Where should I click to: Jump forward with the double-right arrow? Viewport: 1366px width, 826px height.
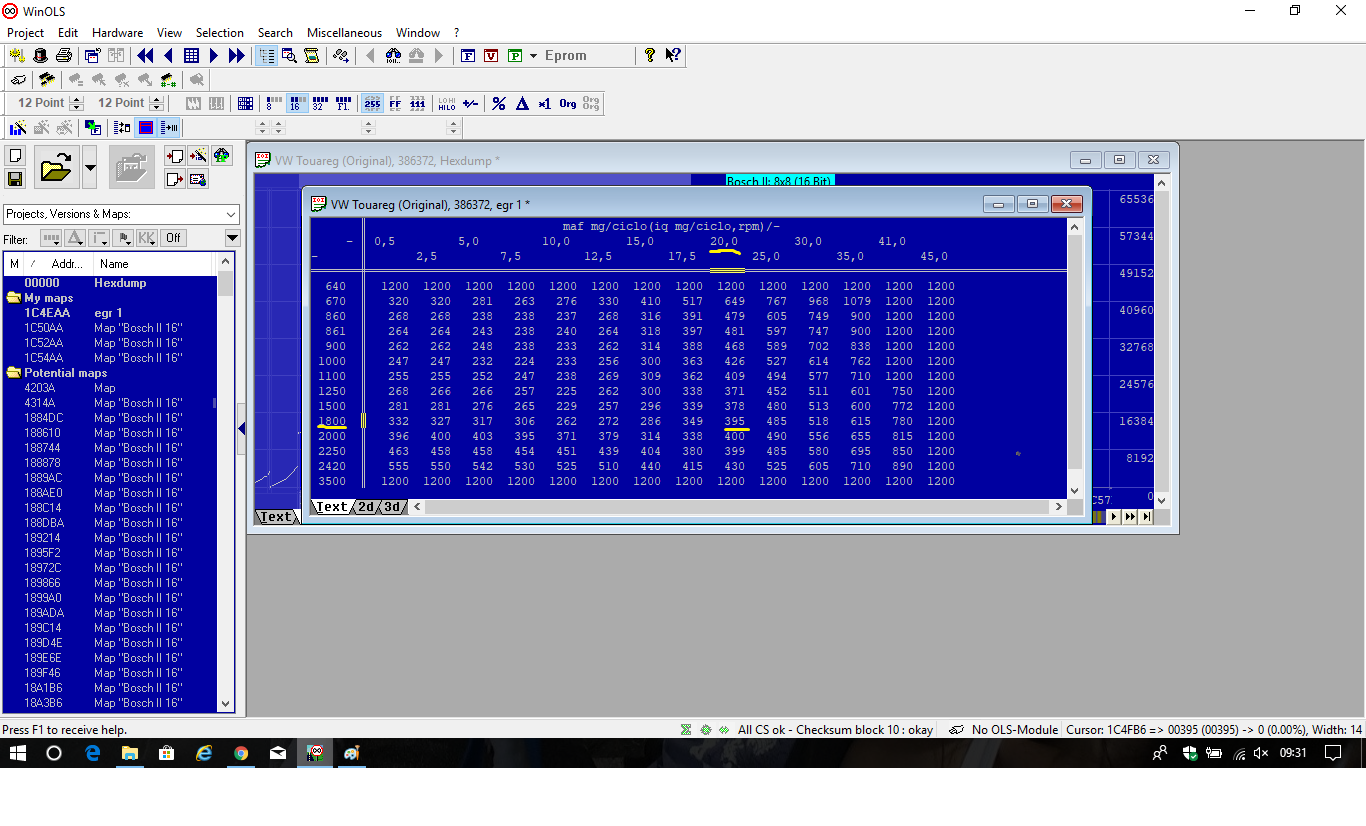coord(237,56)
